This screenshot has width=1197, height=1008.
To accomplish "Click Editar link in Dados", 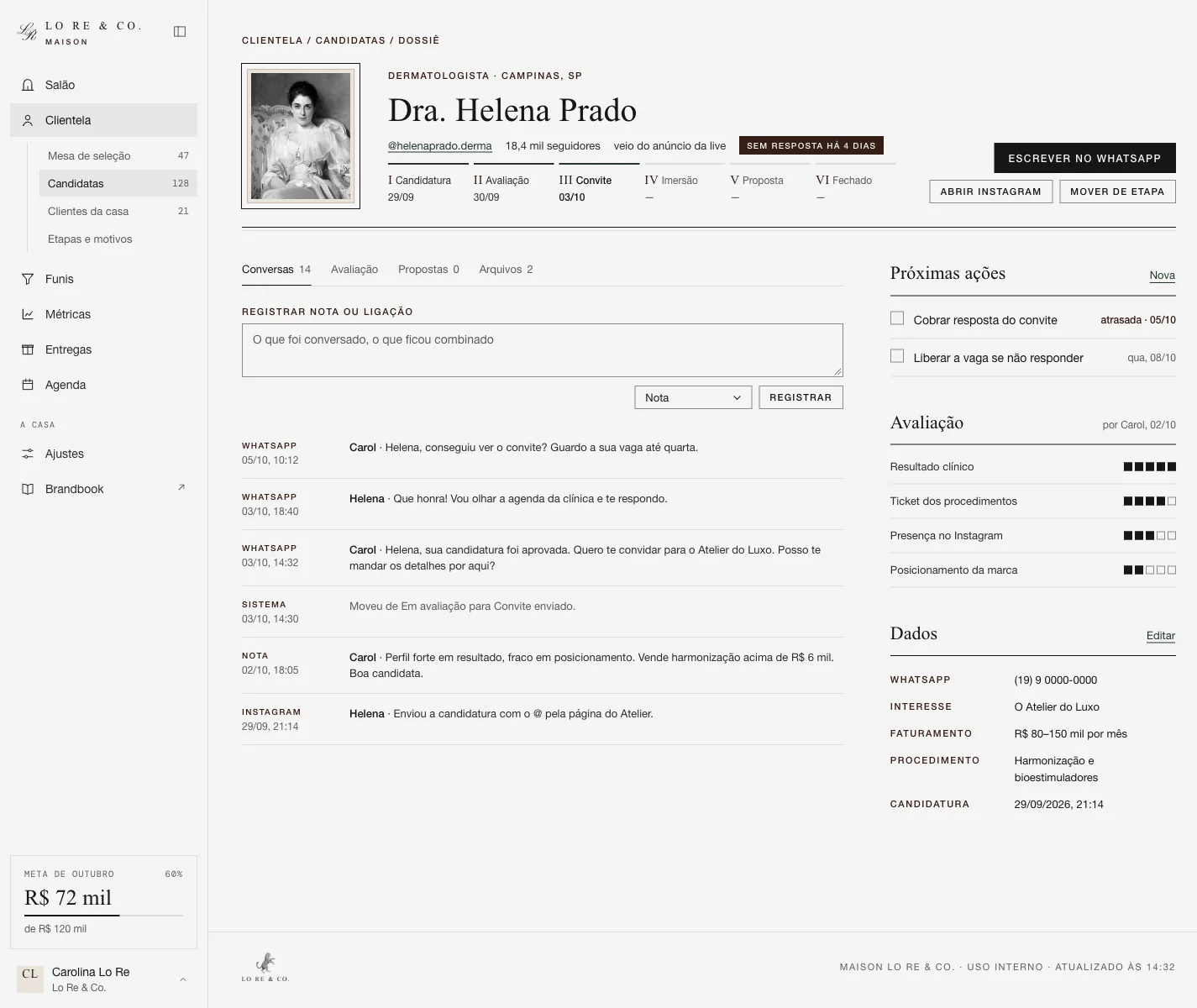I will [1161, 636].
